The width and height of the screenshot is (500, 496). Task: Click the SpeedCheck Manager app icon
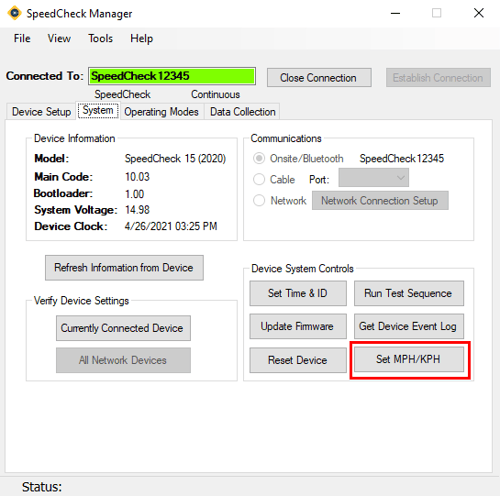(14, 13)
